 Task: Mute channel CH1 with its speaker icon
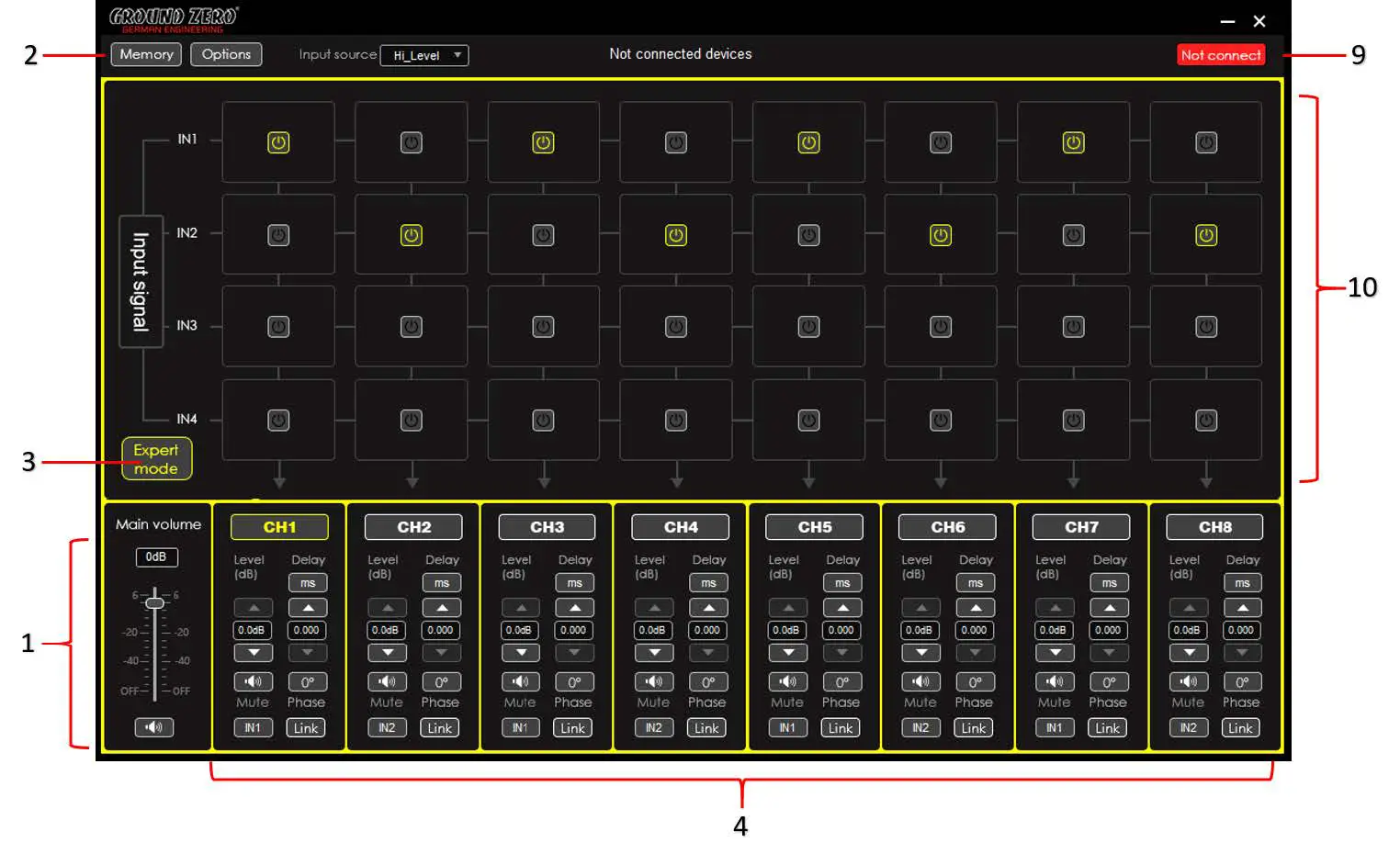254,681
